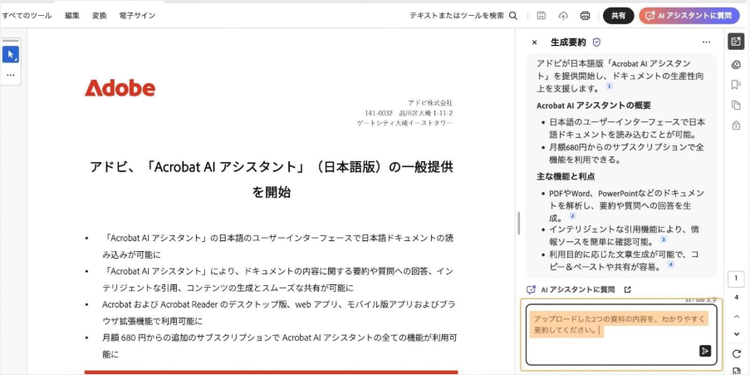Image resolution: width=750 pixels, height=375 pixels.
Task: Open more tools ellipsis in left toolbar
Action: point(11,75)
